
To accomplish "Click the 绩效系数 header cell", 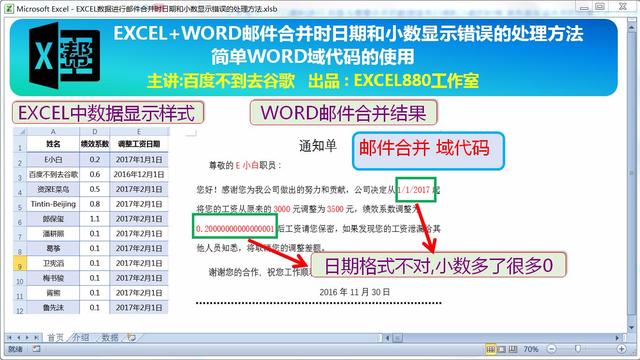I will click(x=95, y=144).
